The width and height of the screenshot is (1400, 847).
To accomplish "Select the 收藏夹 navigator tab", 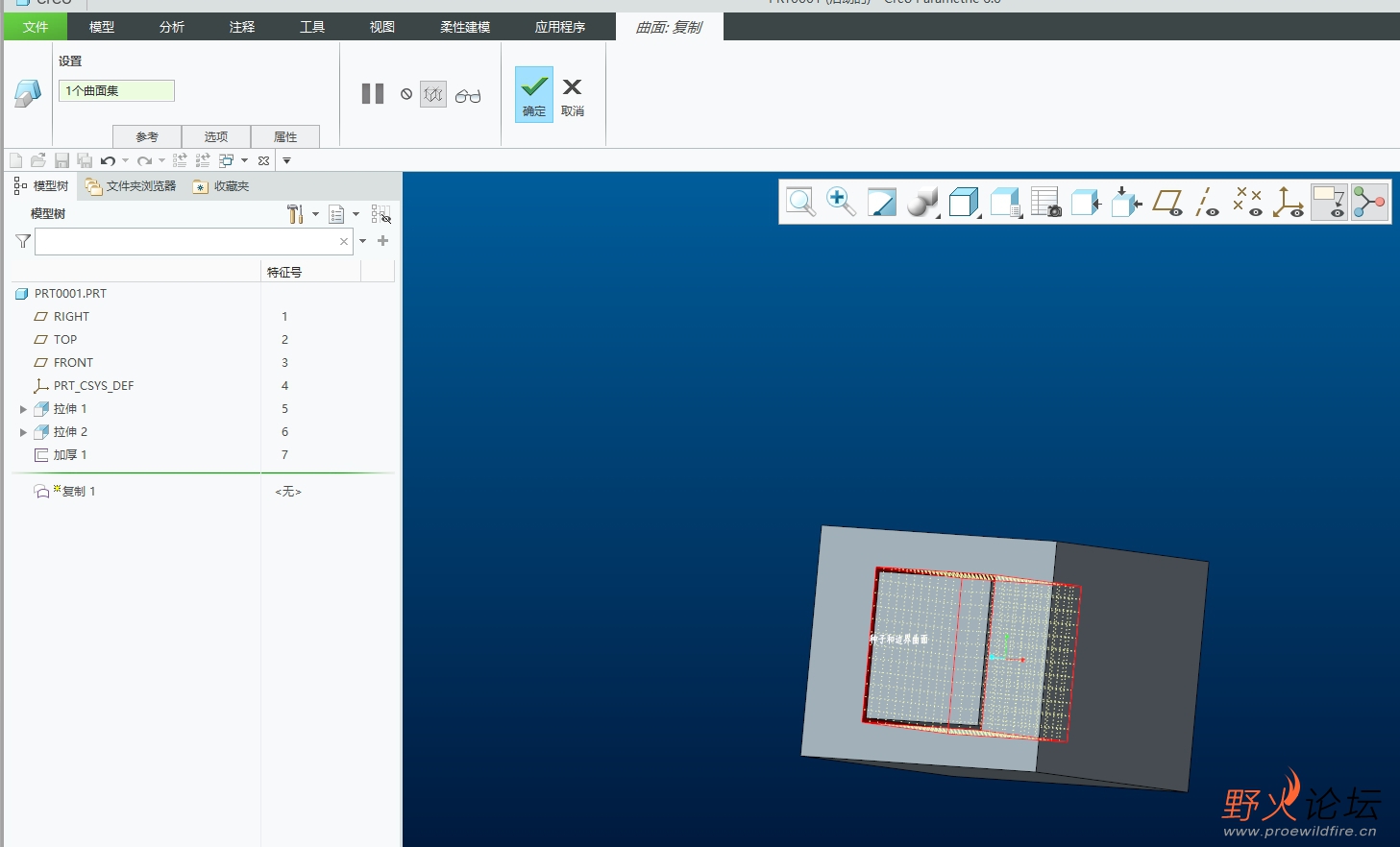I will pos(221,186).
